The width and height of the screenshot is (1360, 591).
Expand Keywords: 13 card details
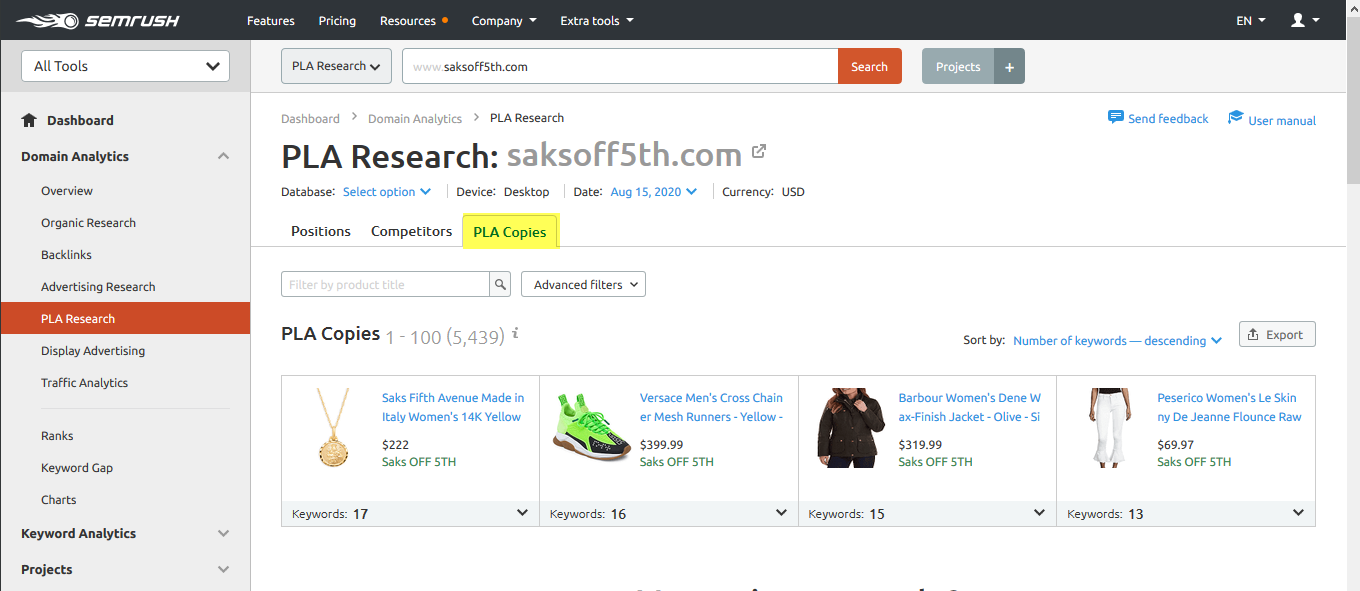(1298, 513)
